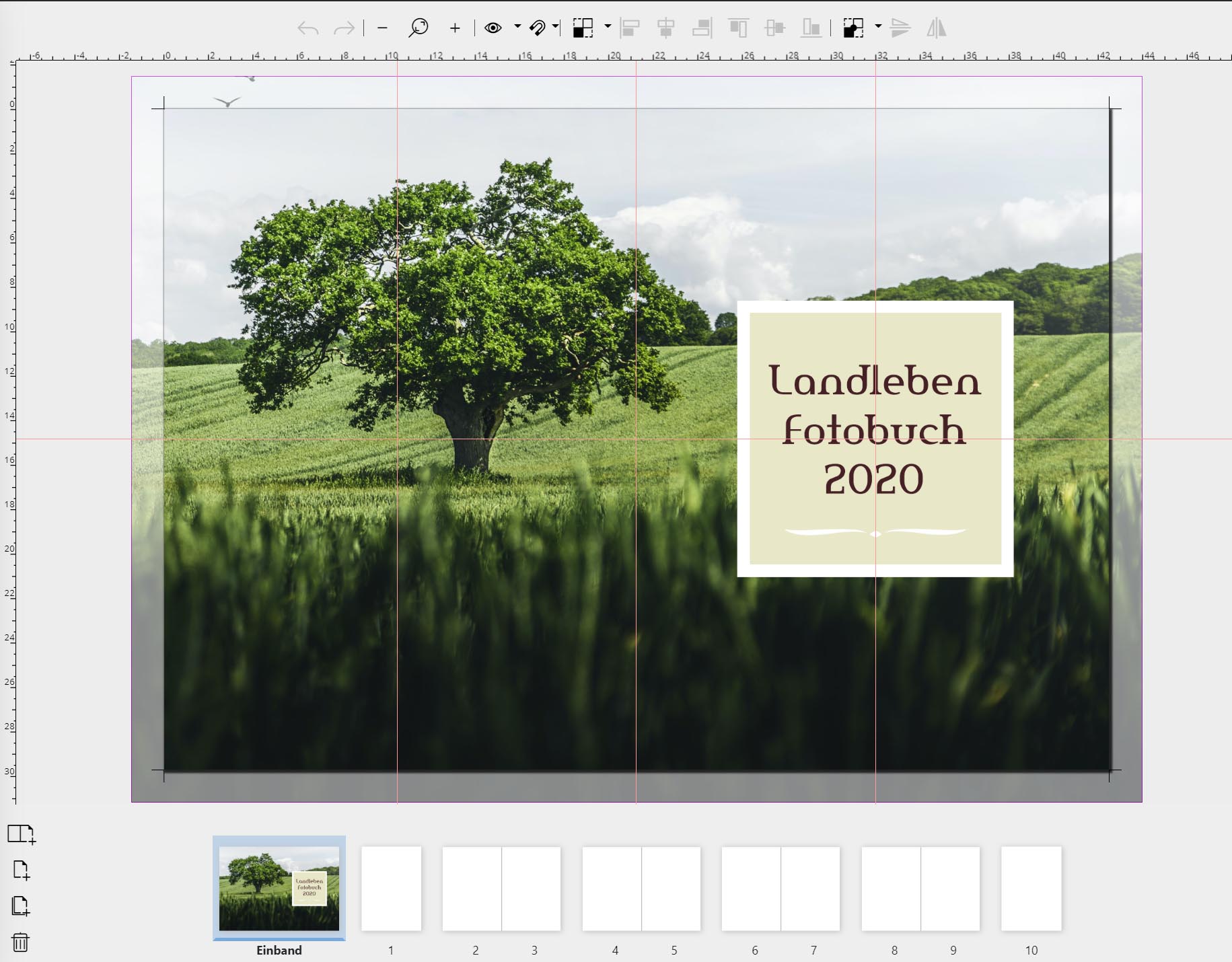This screenshot has width=1232, height=962.
Task: Click the undo arrow in toolbar
Action: point(307,28)
